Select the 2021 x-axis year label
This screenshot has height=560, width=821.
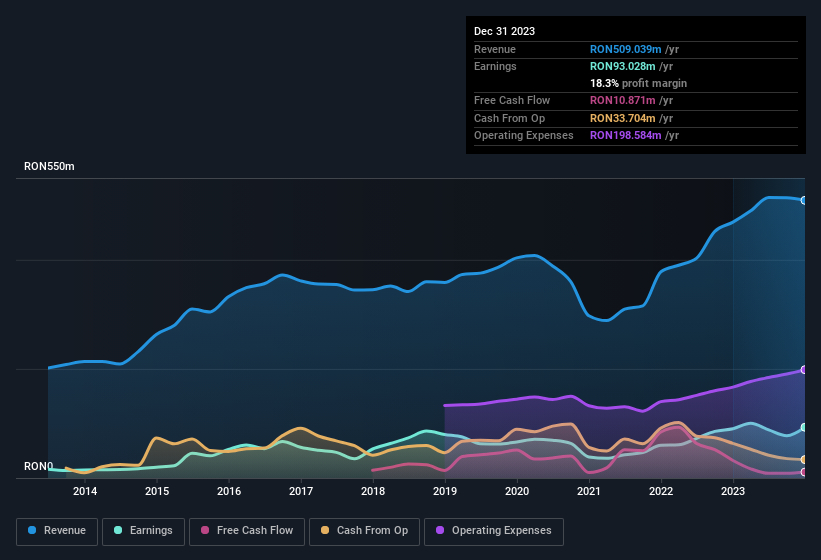[589, 491]
